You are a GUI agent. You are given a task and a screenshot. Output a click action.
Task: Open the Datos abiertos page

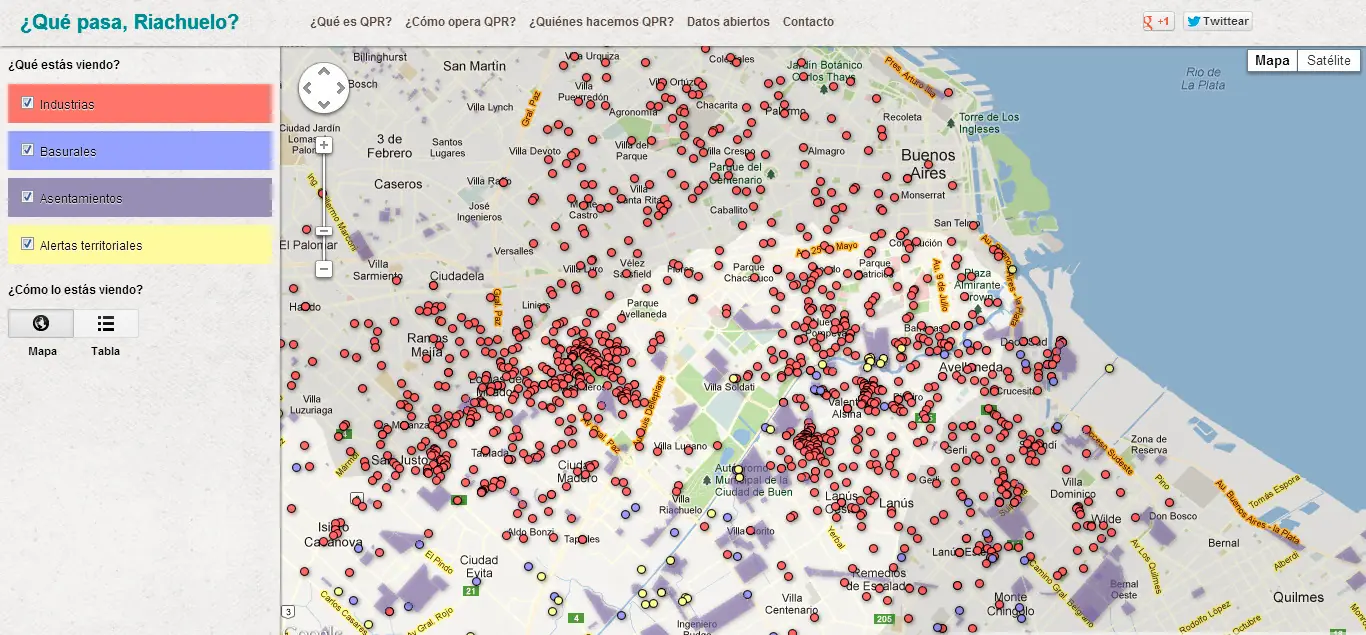(728, 22)
